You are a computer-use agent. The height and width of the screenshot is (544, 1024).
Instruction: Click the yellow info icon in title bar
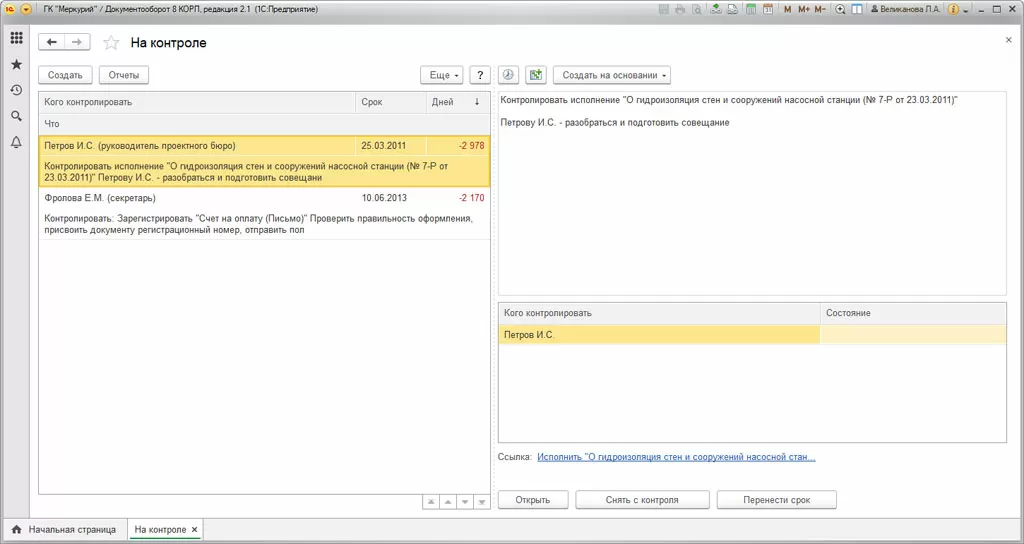953,10
